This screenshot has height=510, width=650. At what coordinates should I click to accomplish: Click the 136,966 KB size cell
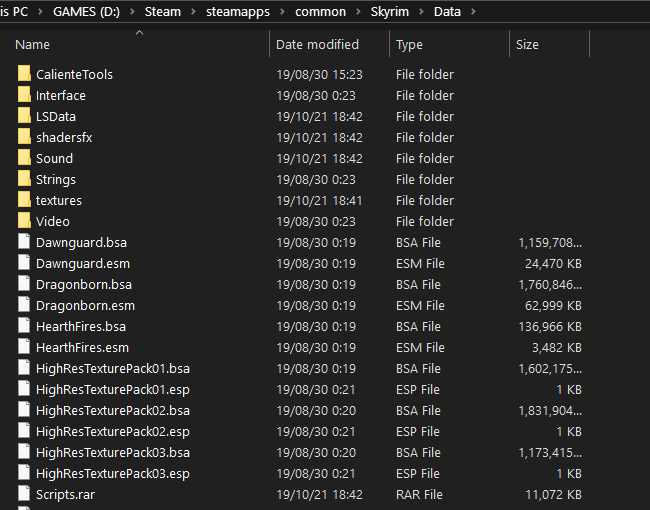click(550, 326)
